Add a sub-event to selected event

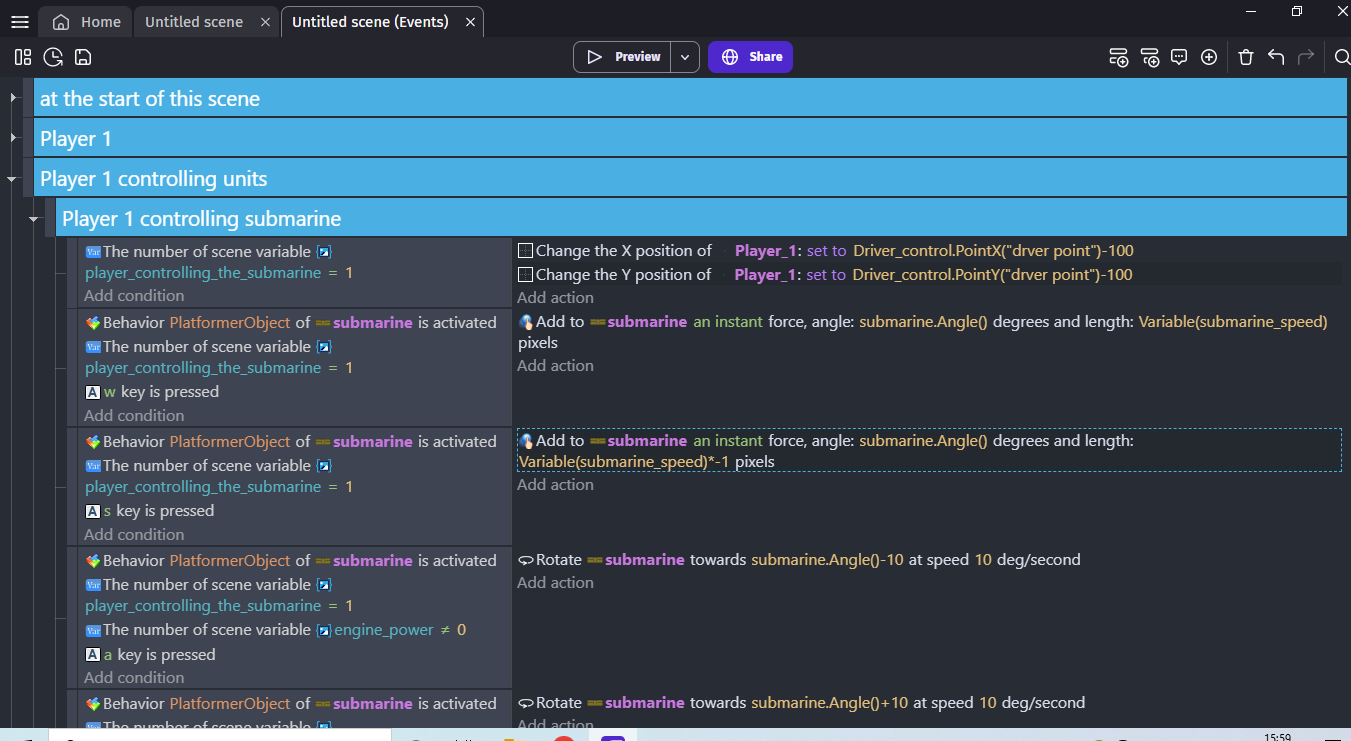1150,57
